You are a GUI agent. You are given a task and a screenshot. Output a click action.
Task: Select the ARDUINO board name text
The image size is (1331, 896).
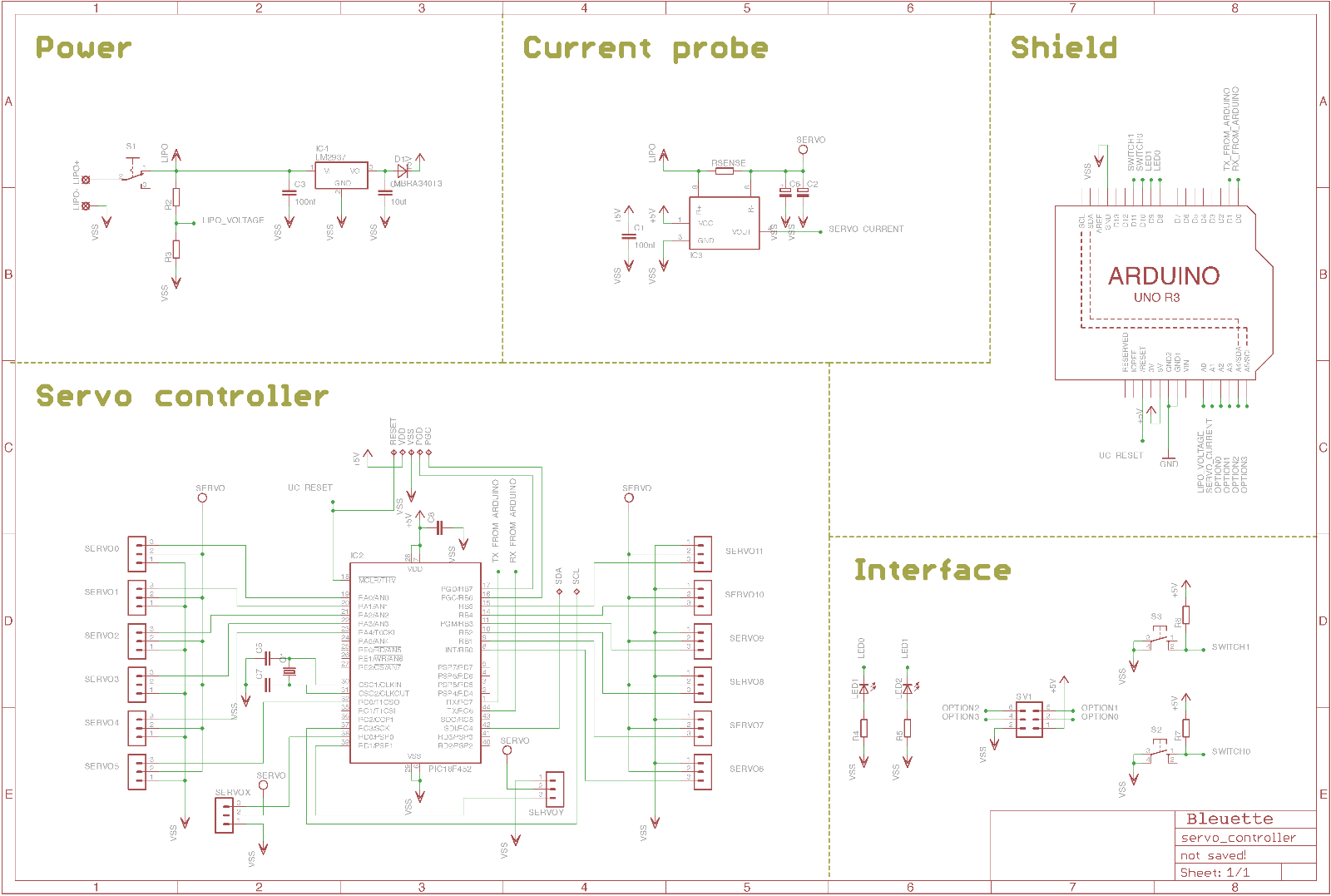point(1164,275)
